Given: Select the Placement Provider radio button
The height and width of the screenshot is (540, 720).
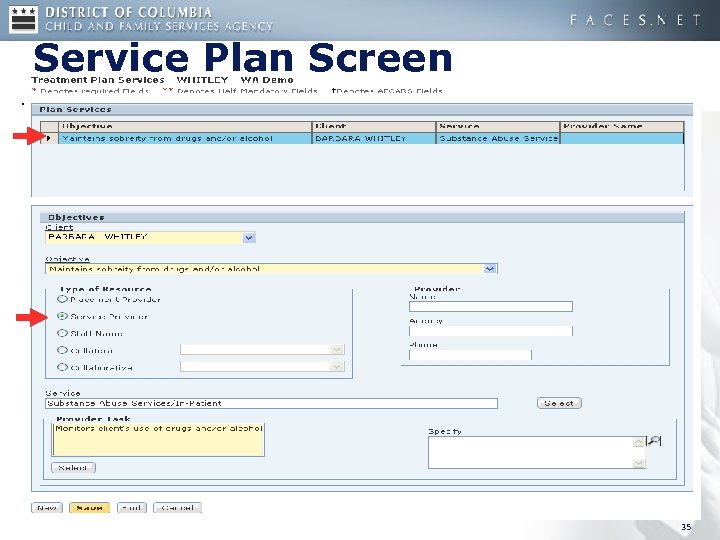Looking at the screenshot, I should (62, 299).
